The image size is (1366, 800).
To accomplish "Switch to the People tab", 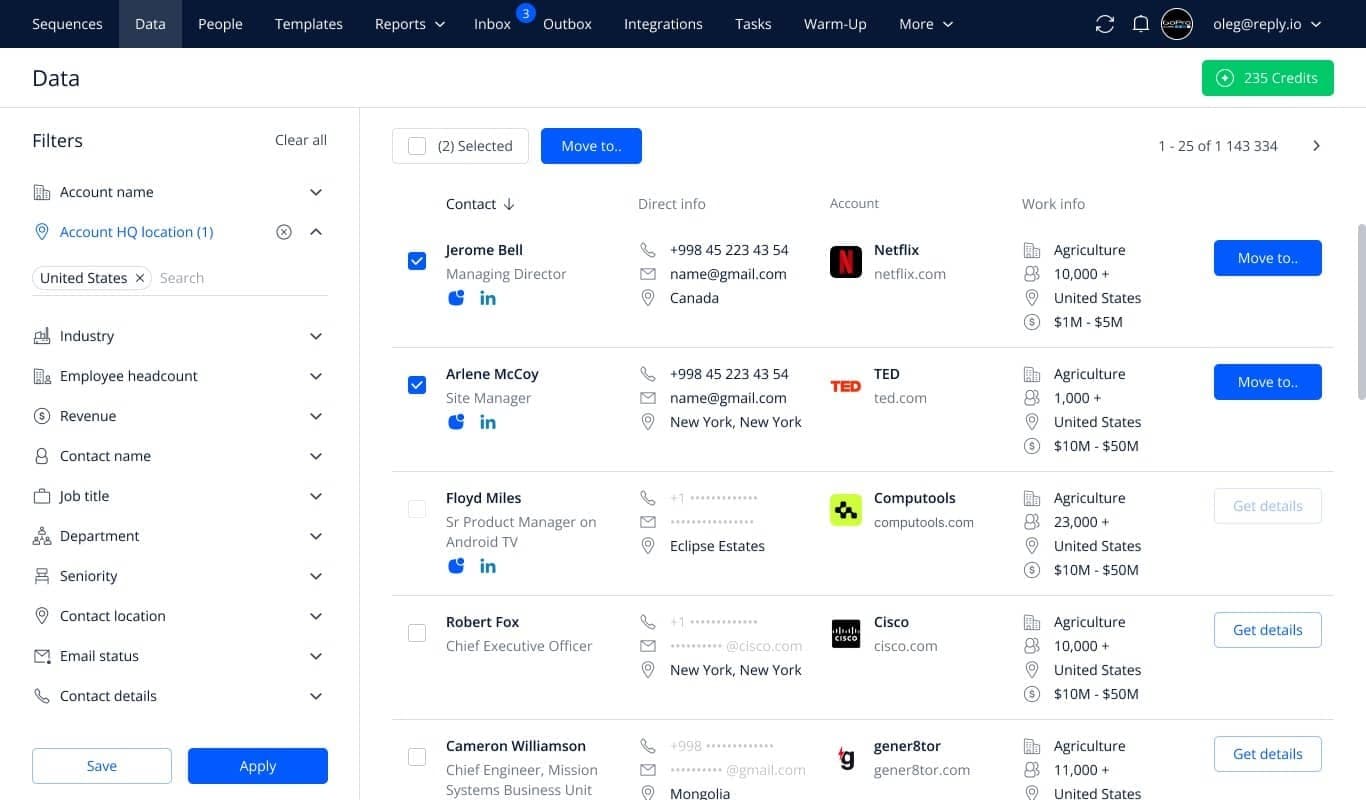I will [x=220, y=23].
